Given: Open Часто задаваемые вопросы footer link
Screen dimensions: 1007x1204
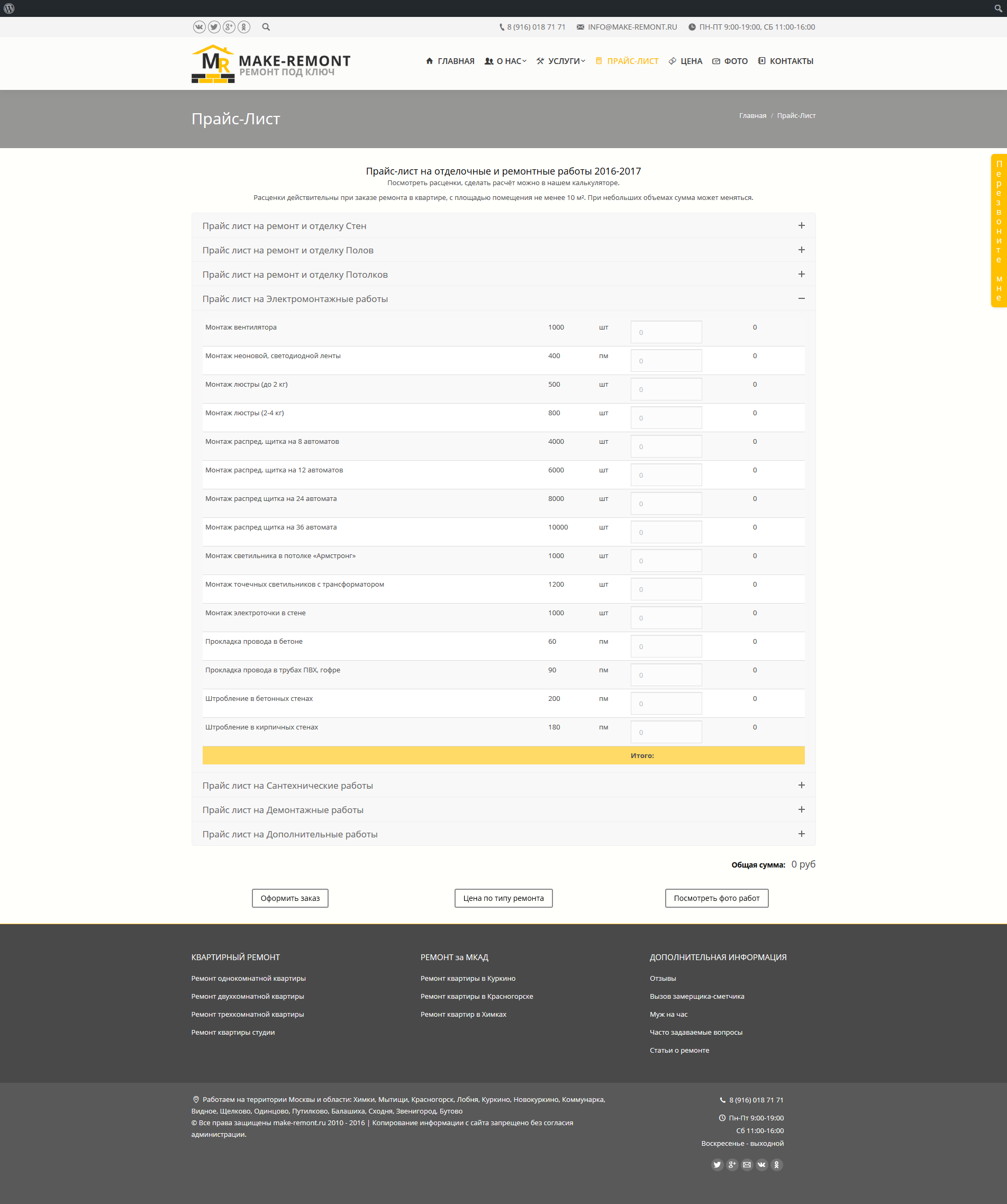Looking at the screenshot, I should [x=696, y=1032].
